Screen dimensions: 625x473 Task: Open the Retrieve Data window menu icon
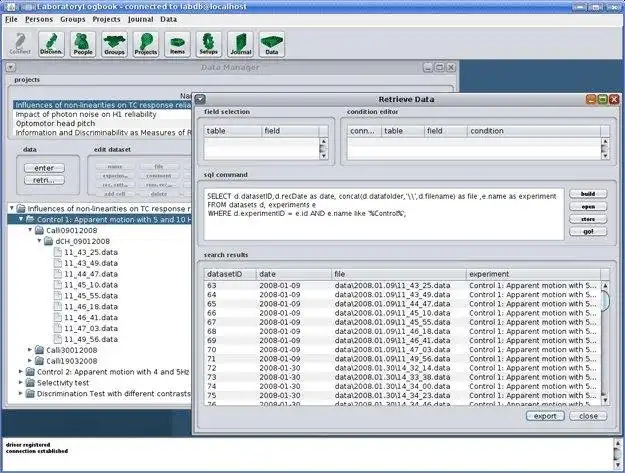pyautogui.click(x=200, y=99)
